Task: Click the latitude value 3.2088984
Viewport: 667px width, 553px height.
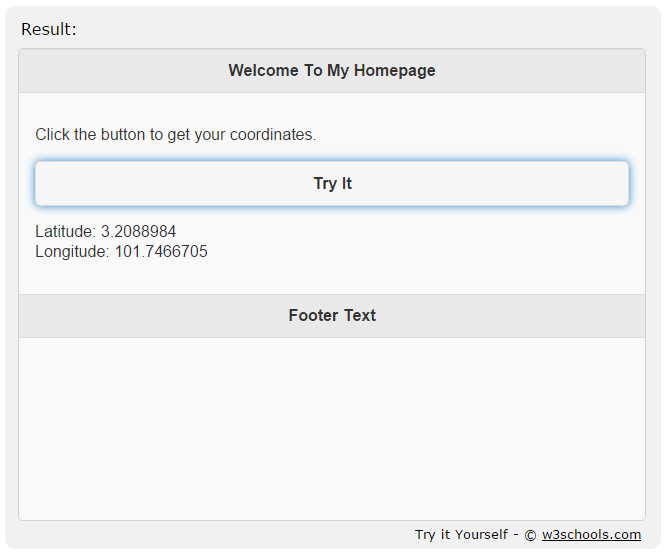Action: 138,231
